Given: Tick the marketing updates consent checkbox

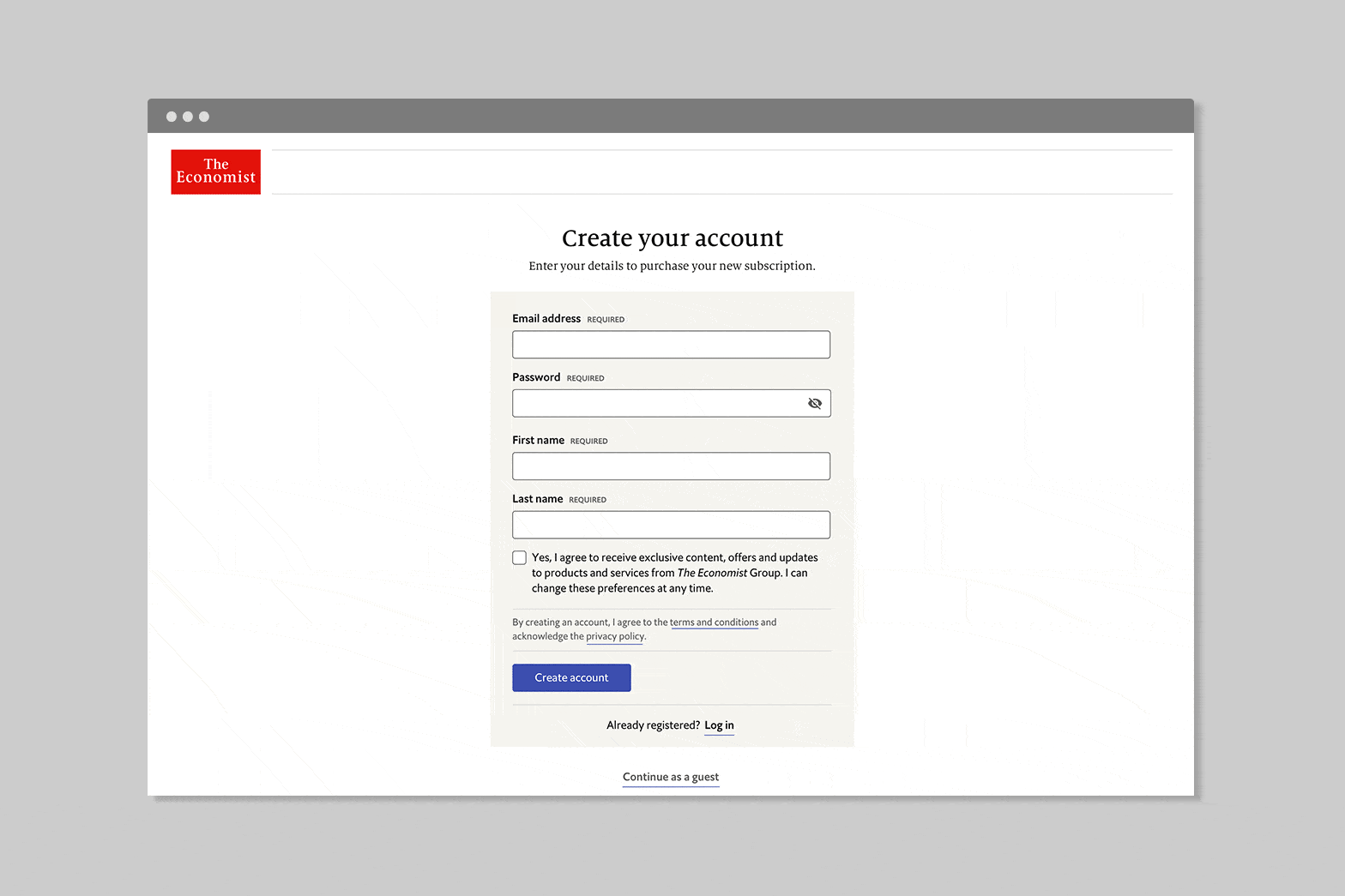Looking at the screenshot, I should (x=519, y=557).
